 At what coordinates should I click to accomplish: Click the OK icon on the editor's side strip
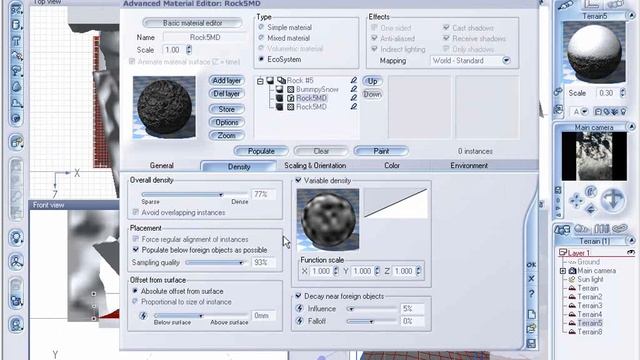click(x=531, y=265)
